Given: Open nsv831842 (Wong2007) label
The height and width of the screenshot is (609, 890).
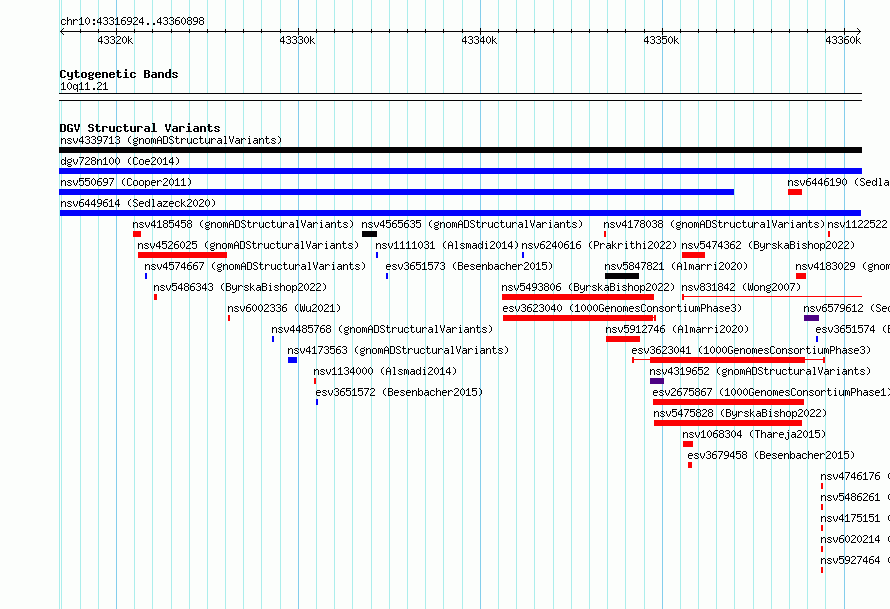Looking at the screenshot, I should coord(741,287).
